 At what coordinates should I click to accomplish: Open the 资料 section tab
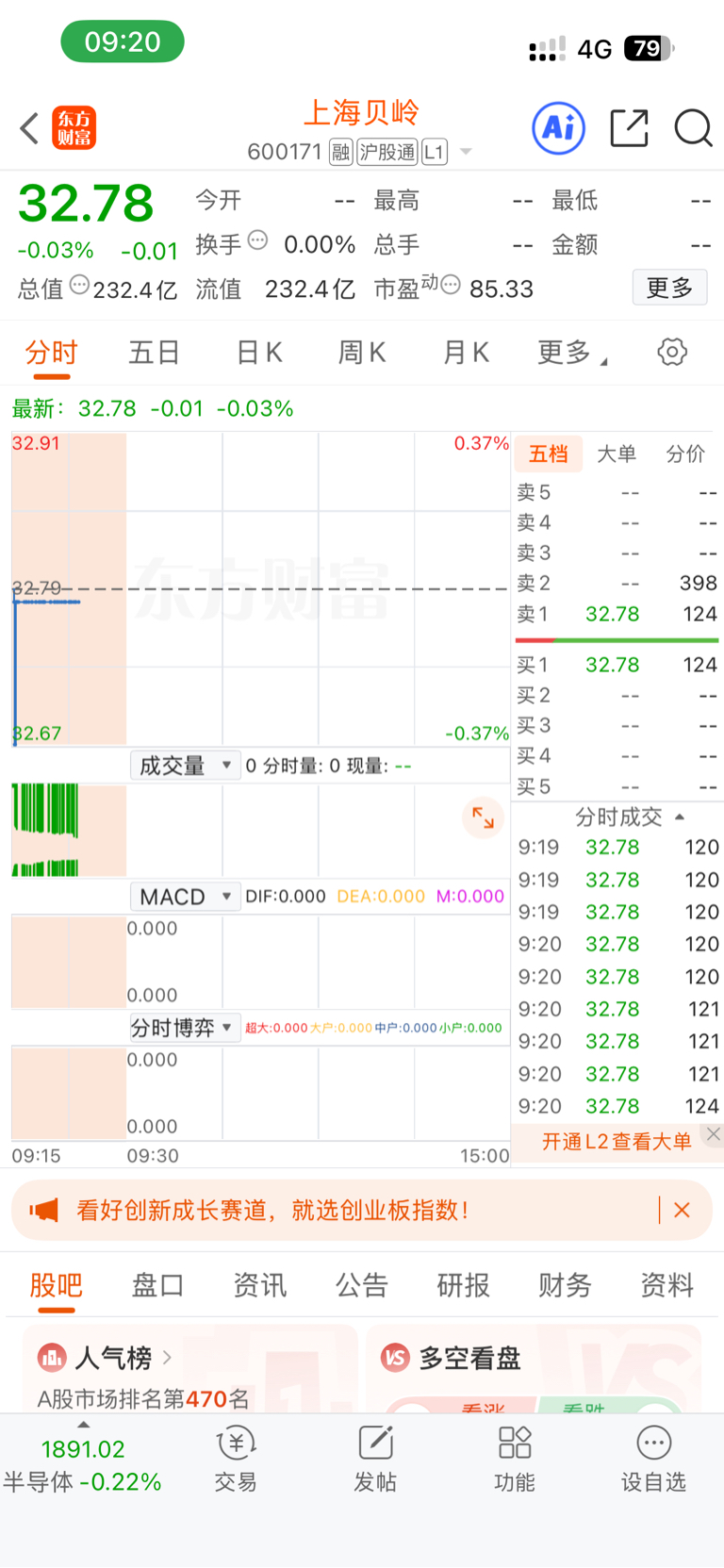coord(666,1285)
